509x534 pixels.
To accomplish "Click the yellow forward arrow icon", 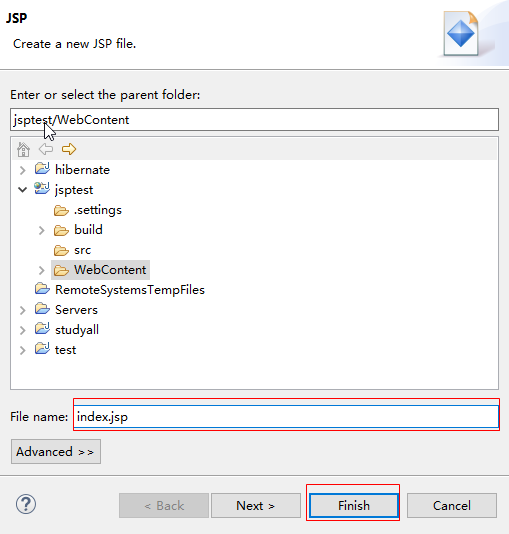I will [x=69, y=149].
